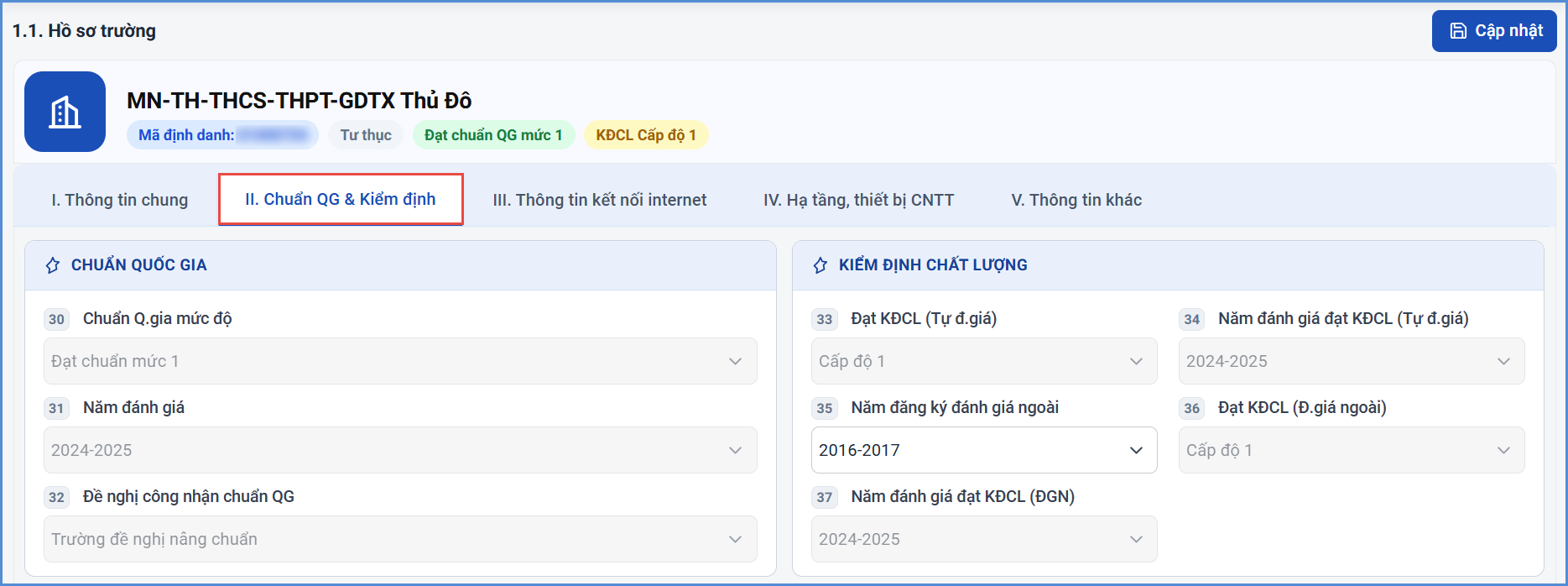Click the star icon beside CHUẨN QUỐC GIA
Viewport: 1568px width, 586px height.
tap(53, 265)
